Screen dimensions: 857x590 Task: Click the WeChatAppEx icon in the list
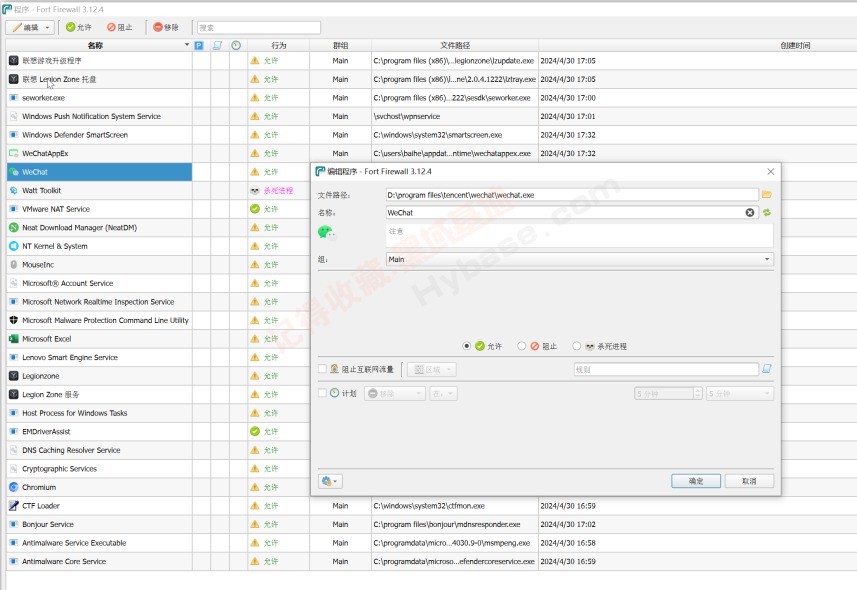coord(14,154)
